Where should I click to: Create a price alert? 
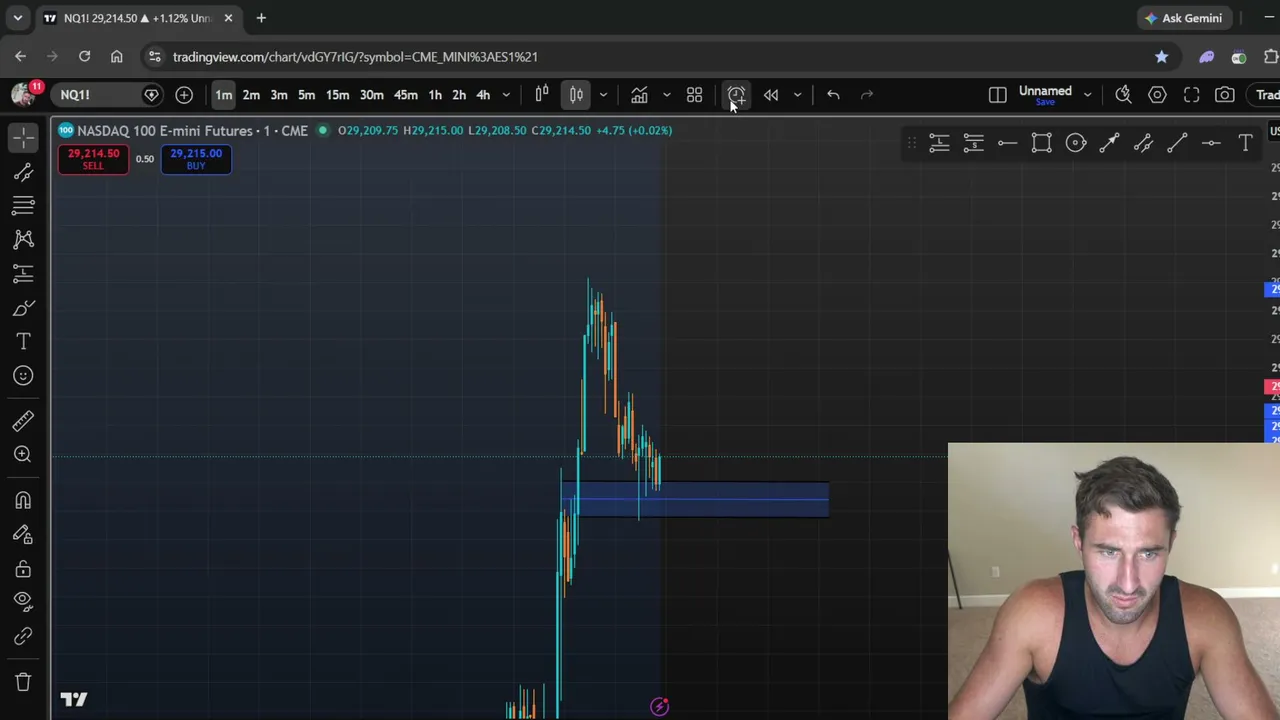click(x=736, y=95)
